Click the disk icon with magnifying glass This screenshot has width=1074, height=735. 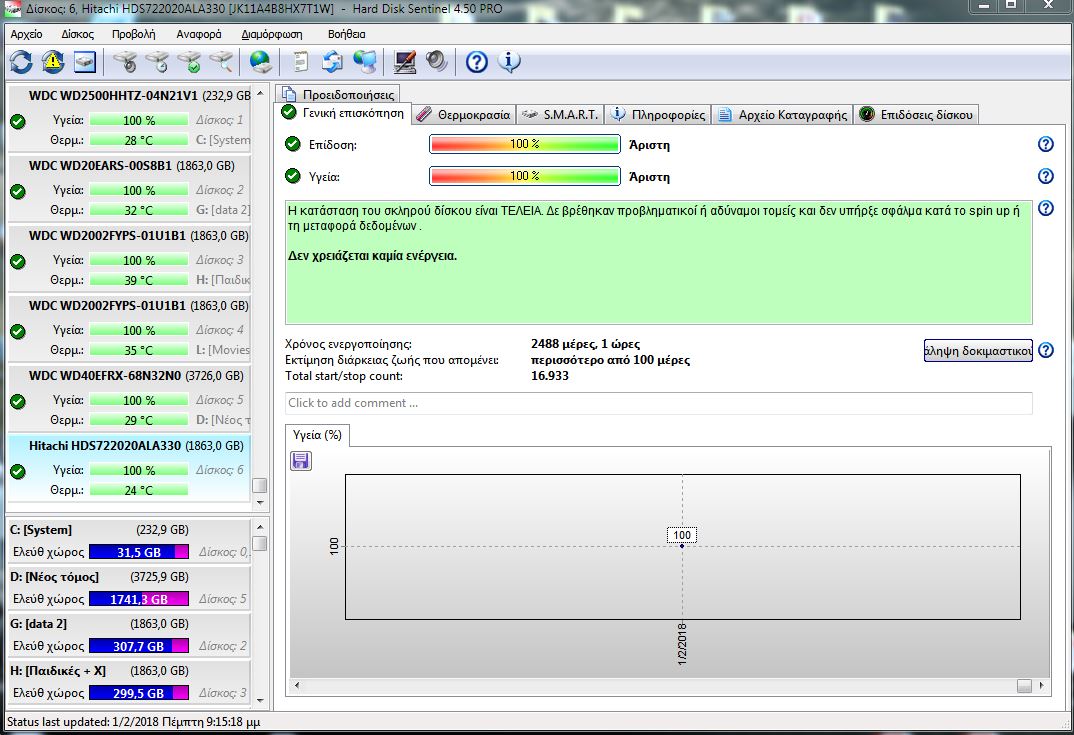click(x=221, y=62)
